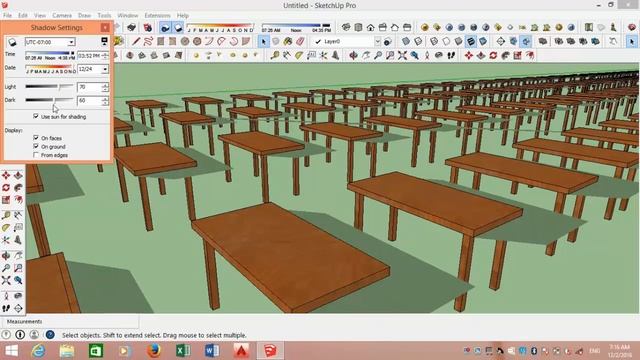Click the Light value field showing 70
The height and width of the screenshot is (360, 640).
coord(89,87)
